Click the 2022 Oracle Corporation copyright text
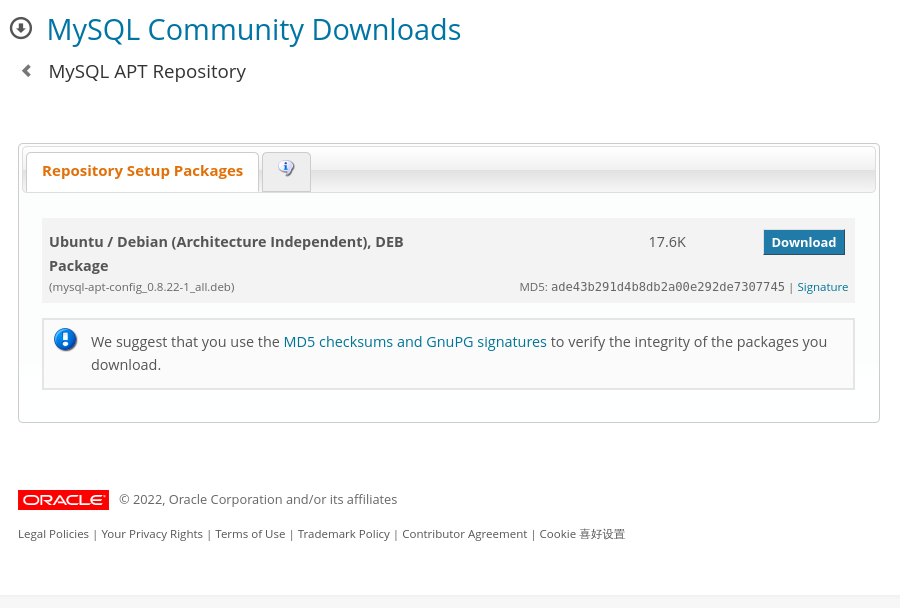900x608 pixels. point(258,499)
